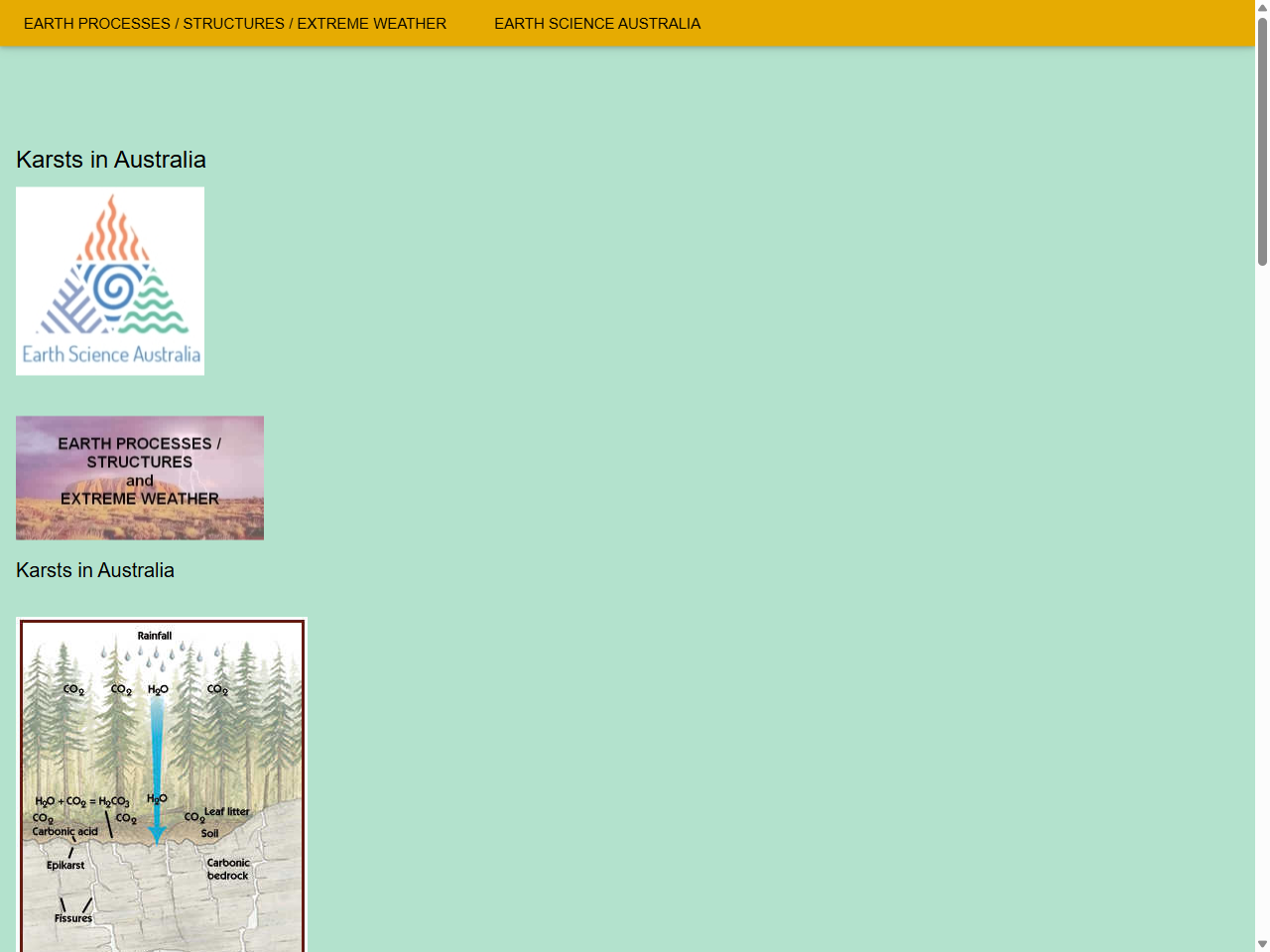Open Earth Processes / Structures / Extreme Weather menu

tap(235, 23)
